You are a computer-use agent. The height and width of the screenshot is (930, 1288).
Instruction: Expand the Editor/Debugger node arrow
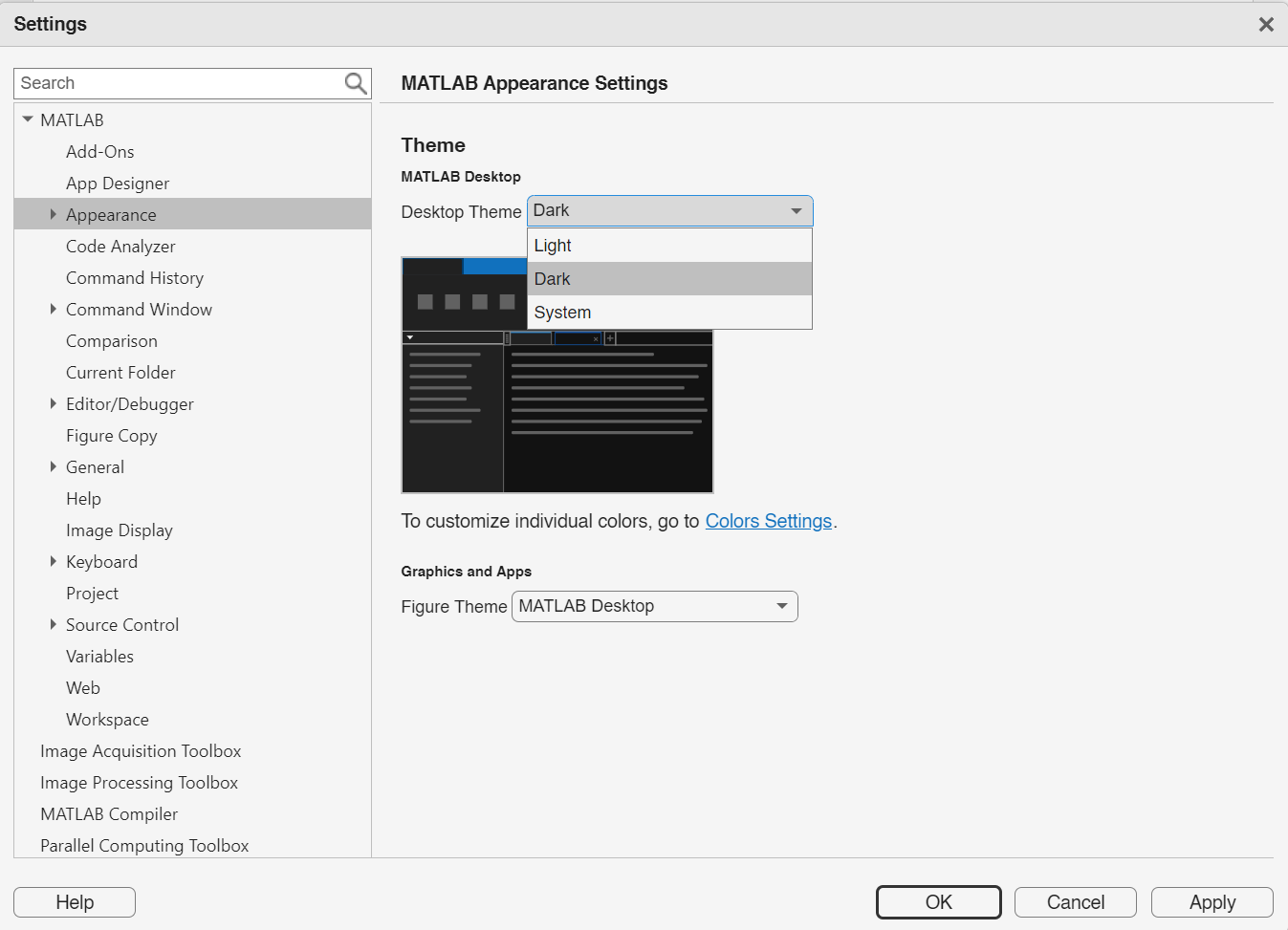(54, 403)
